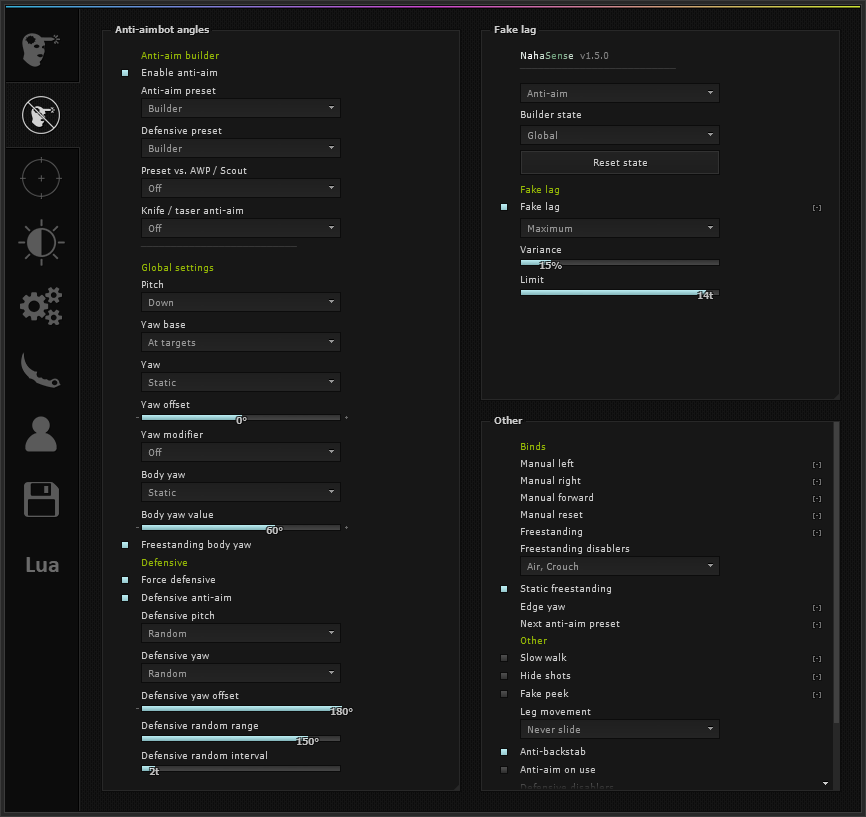Open Anti-aim preset dropdown
Image resolution: width=866 pixels, height=817 pixels.
coord(241,108)
